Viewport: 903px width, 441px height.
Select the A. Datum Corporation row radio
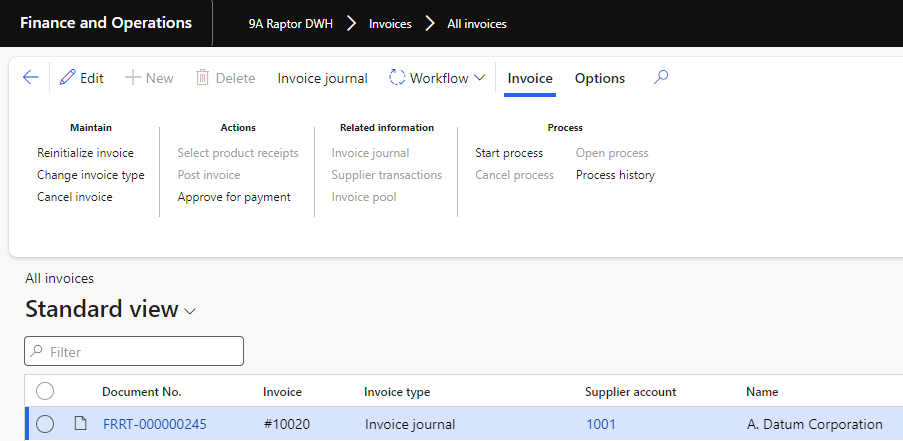coord(45,424)
